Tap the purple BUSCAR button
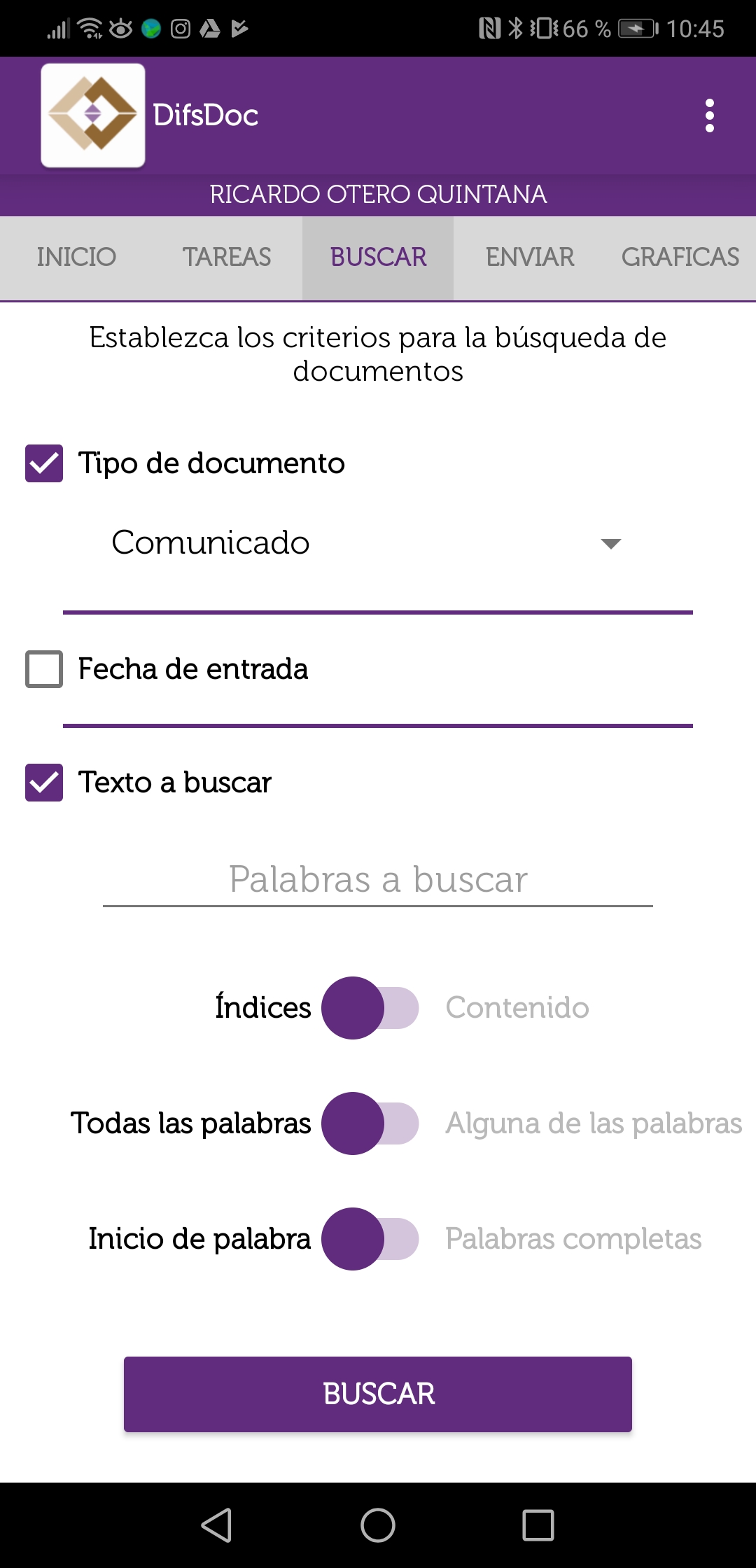The image size is (756, 1568). 378,1394
